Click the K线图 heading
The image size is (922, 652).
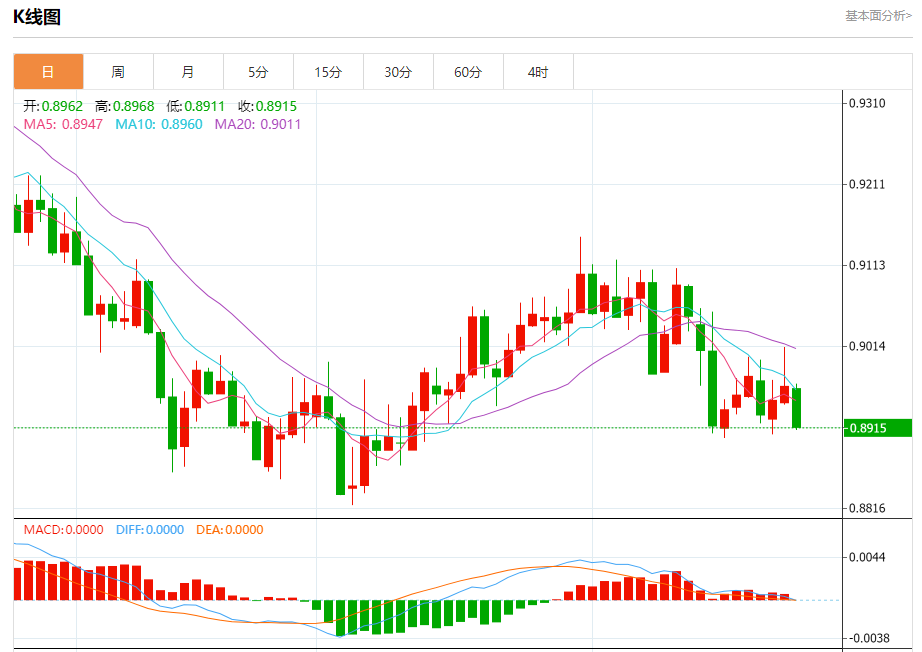pos(37,17)
